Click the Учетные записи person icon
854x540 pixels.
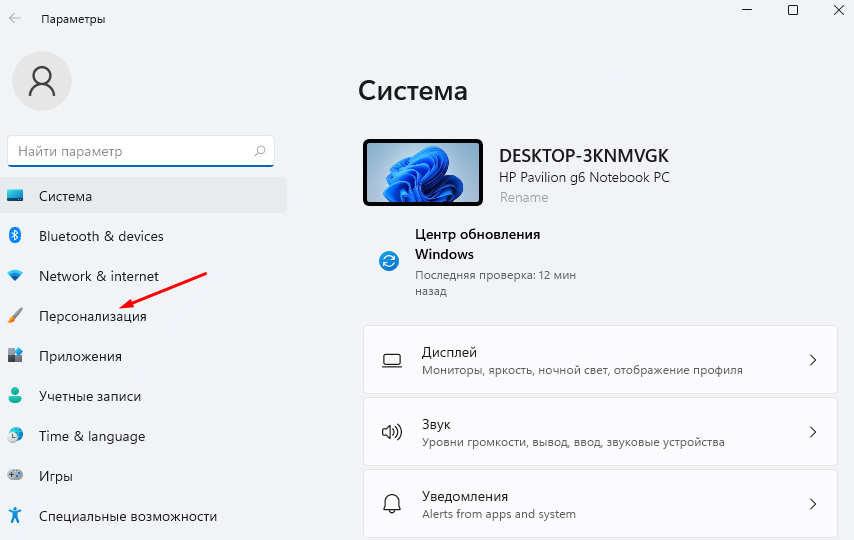(15, 395)
